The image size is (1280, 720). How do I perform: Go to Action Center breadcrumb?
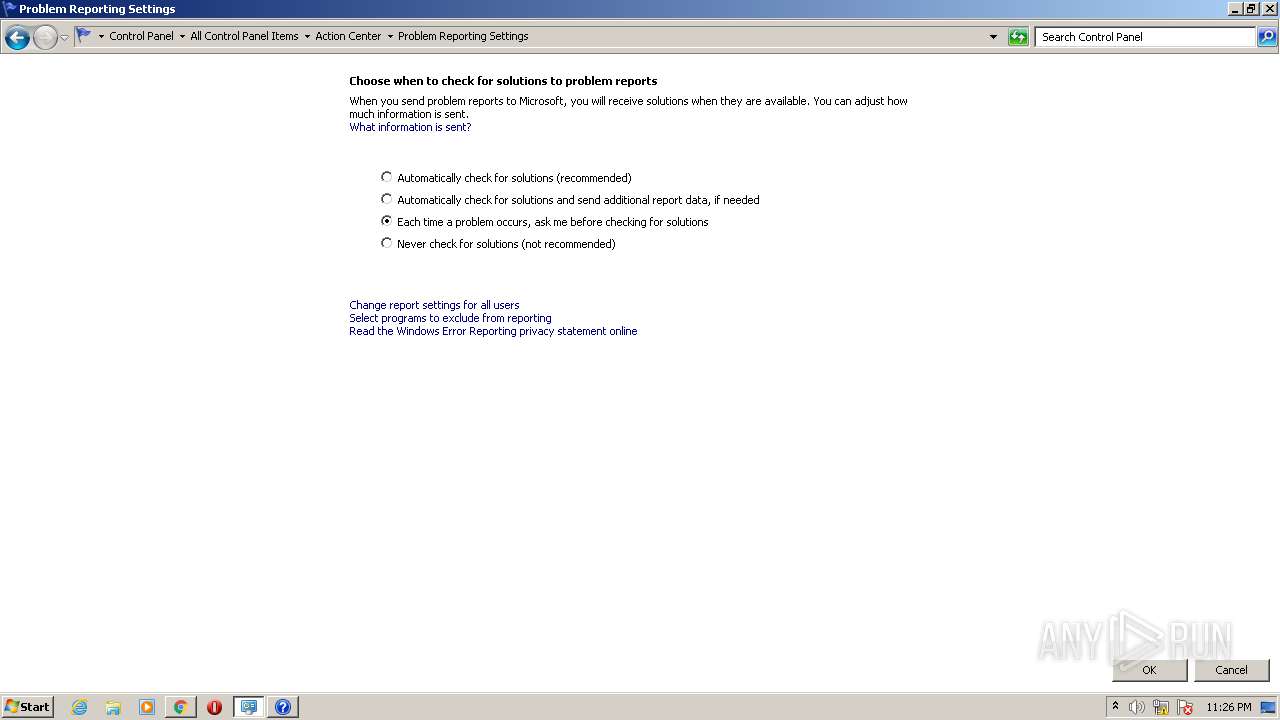pyautogui.click(x=348, y=36)
